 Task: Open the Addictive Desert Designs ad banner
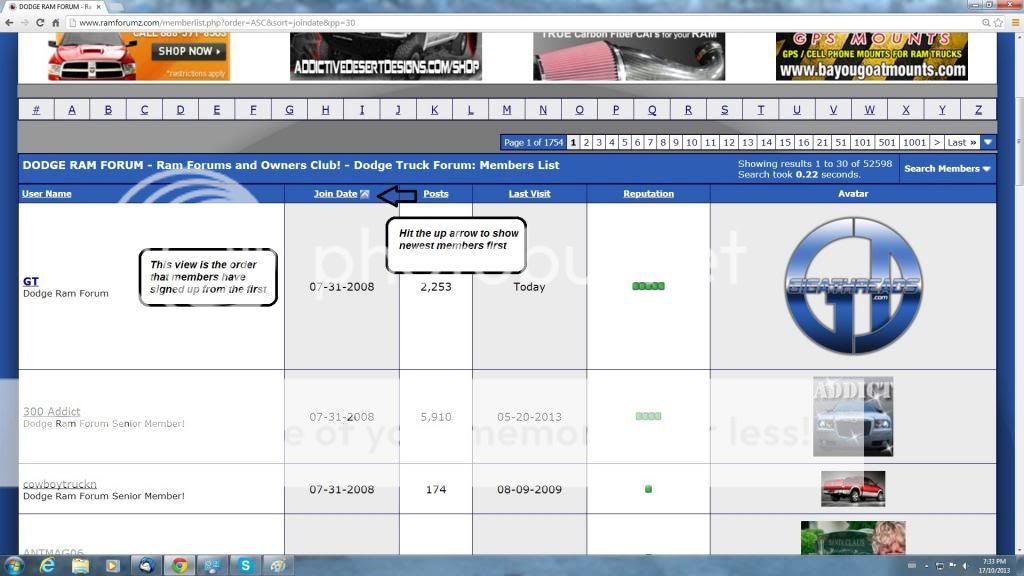(386, 56)
